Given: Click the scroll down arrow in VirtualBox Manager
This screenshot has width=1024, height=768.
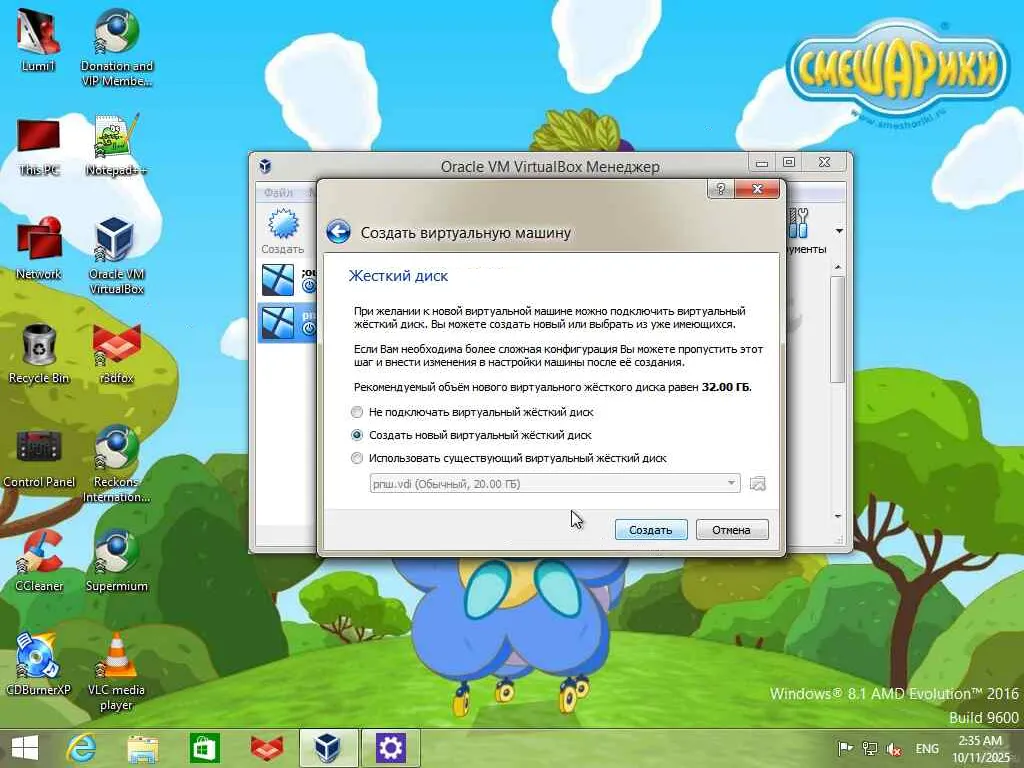Looking at the screenshot, I should 838,516.
